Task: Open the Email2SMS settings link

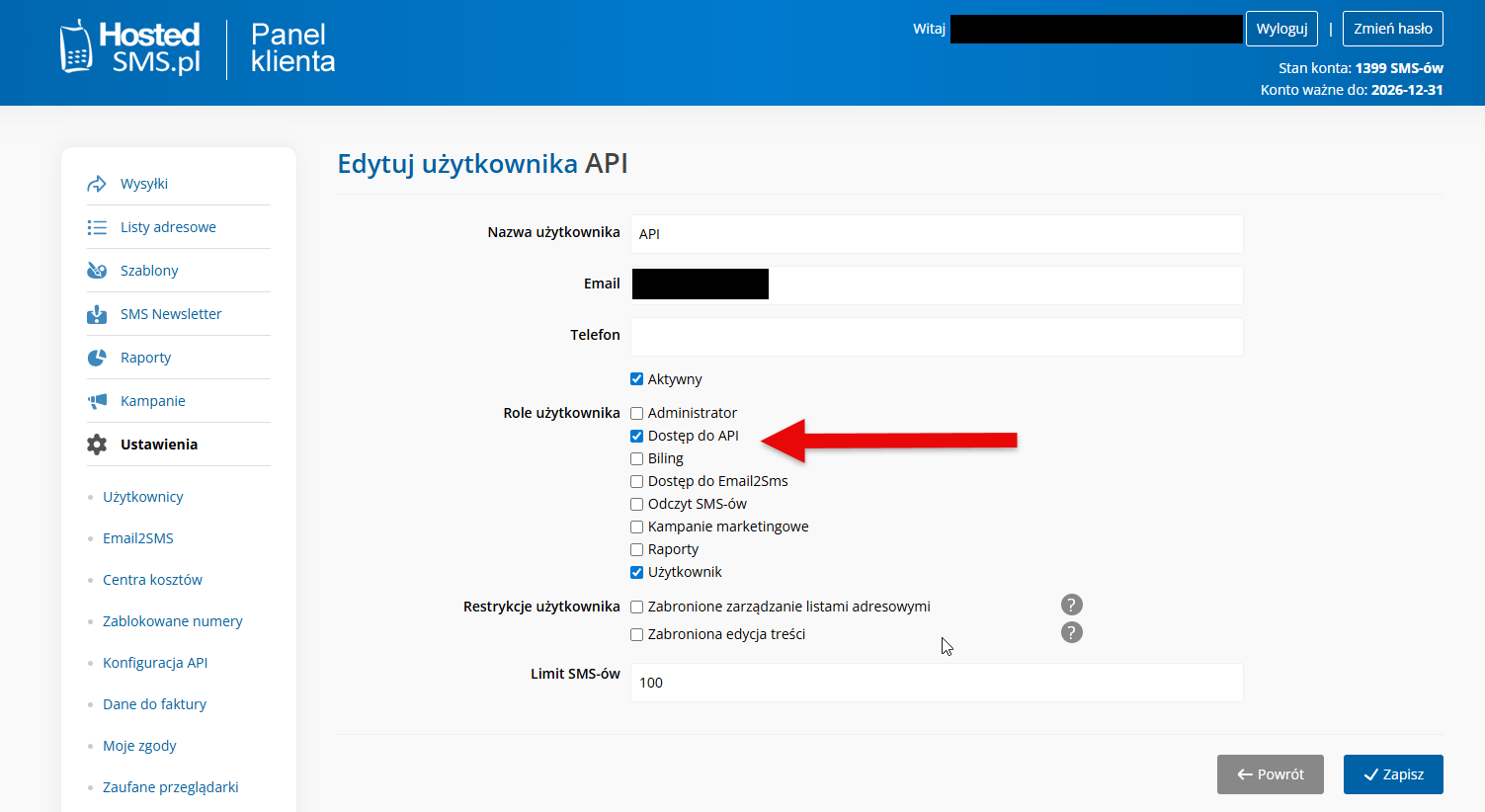Action: point(138,538)
